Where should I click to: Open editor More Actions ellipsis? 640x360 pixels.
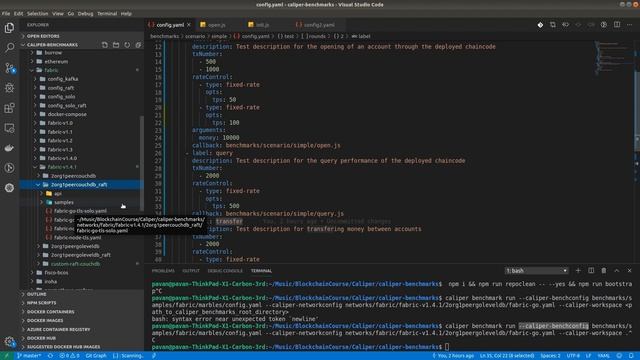[x=630, y=25]
